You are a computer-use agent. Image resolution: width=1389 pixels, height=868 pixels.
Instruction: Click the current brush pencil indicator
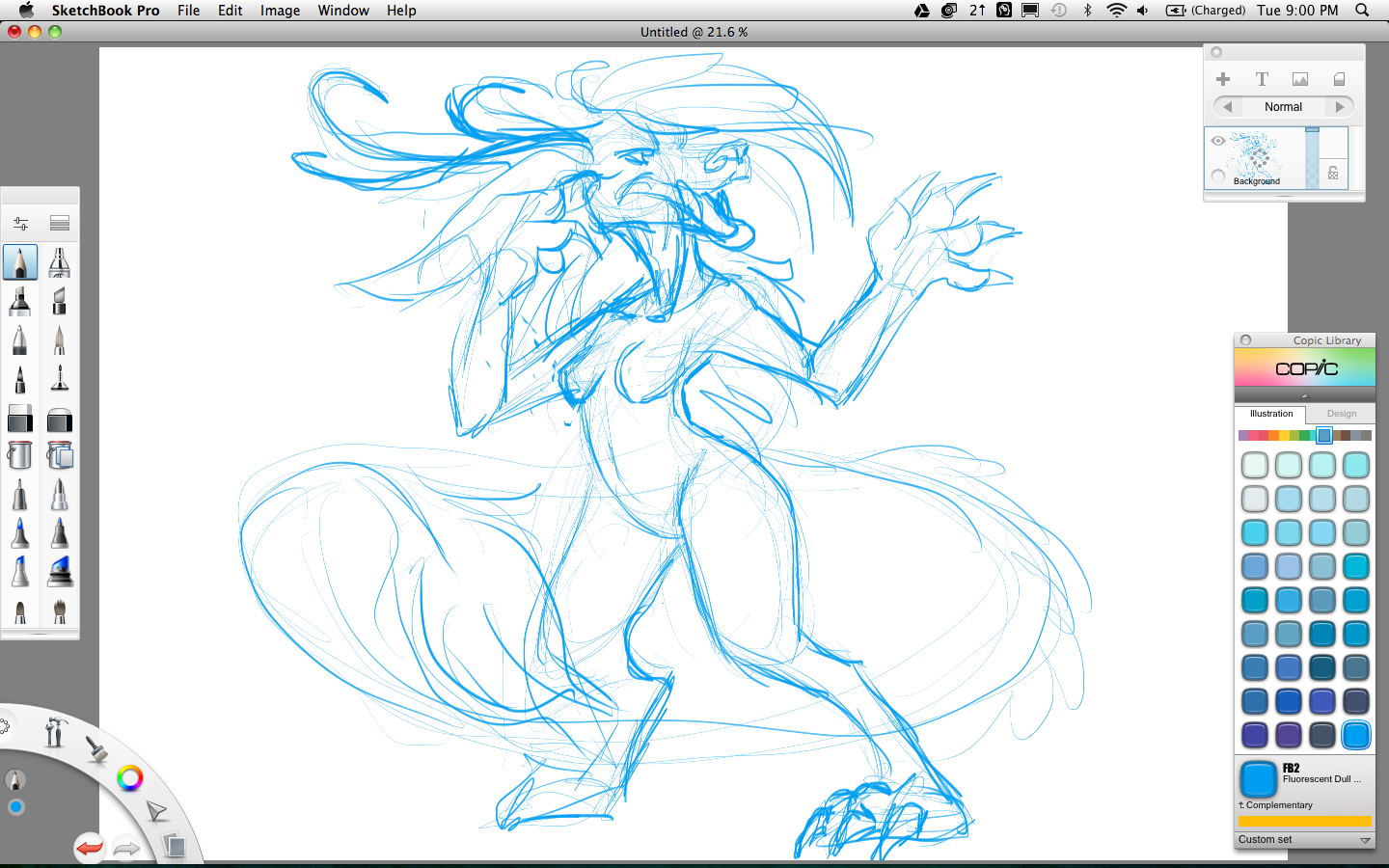click(x=14, y=779)
